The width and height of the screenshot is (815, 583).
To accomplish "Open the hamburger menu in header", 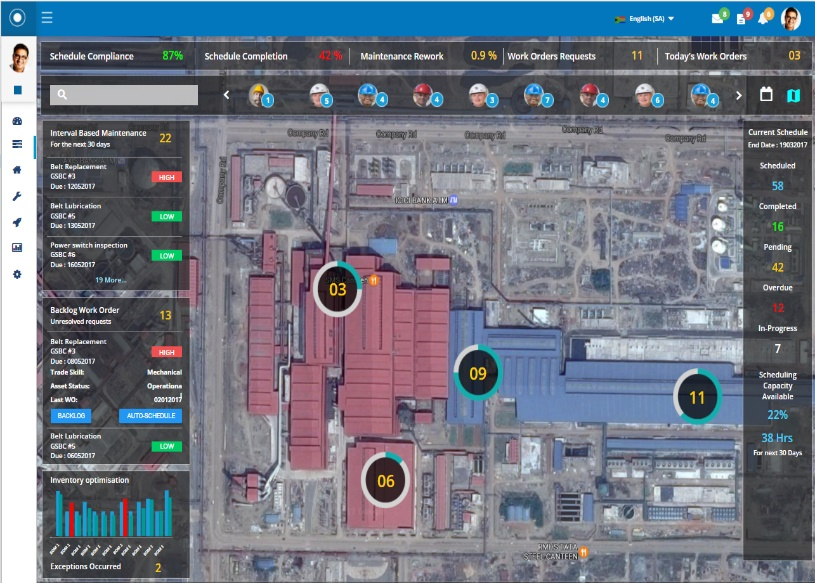I will (47, 18).
